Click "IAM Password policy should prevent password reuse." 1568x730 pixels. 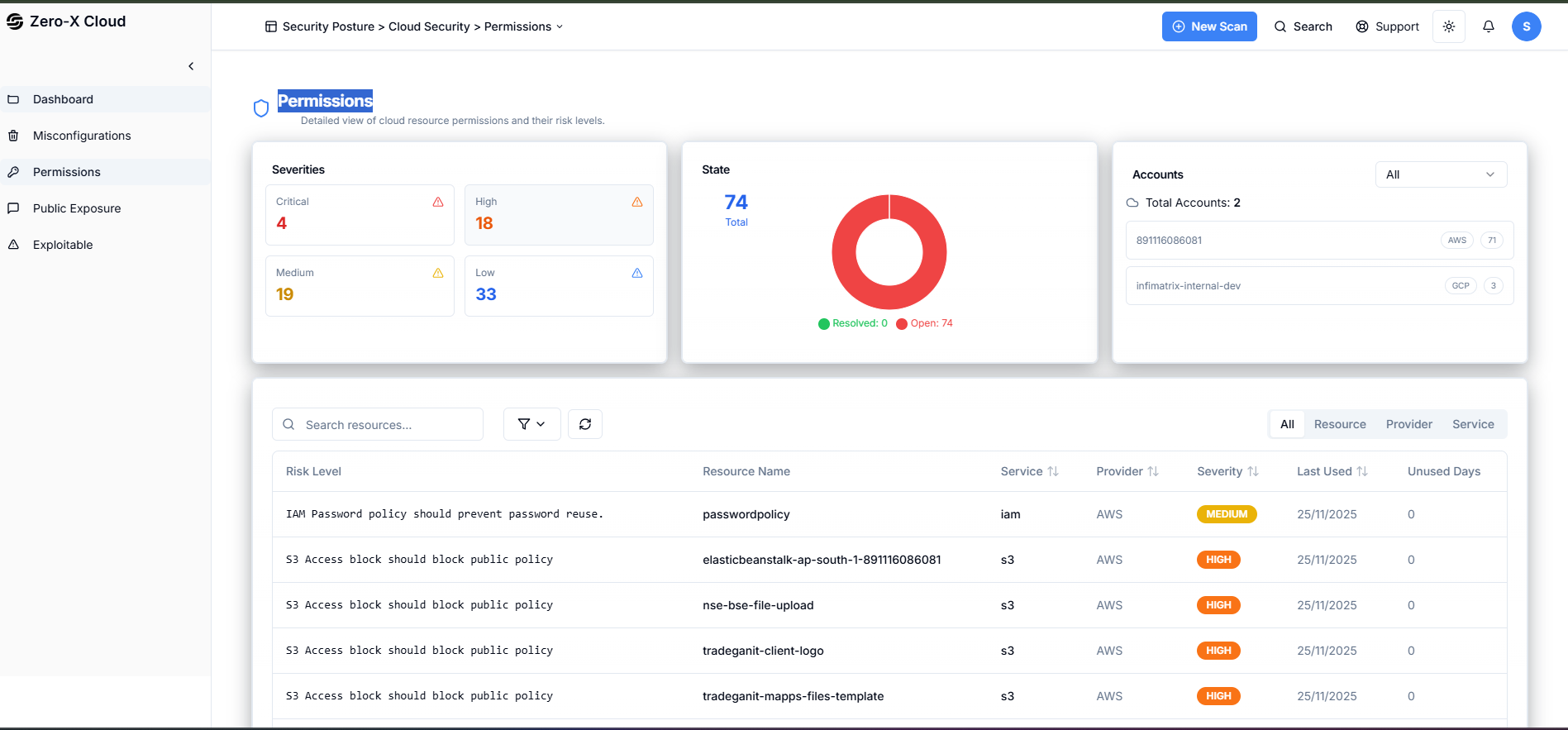445,514
